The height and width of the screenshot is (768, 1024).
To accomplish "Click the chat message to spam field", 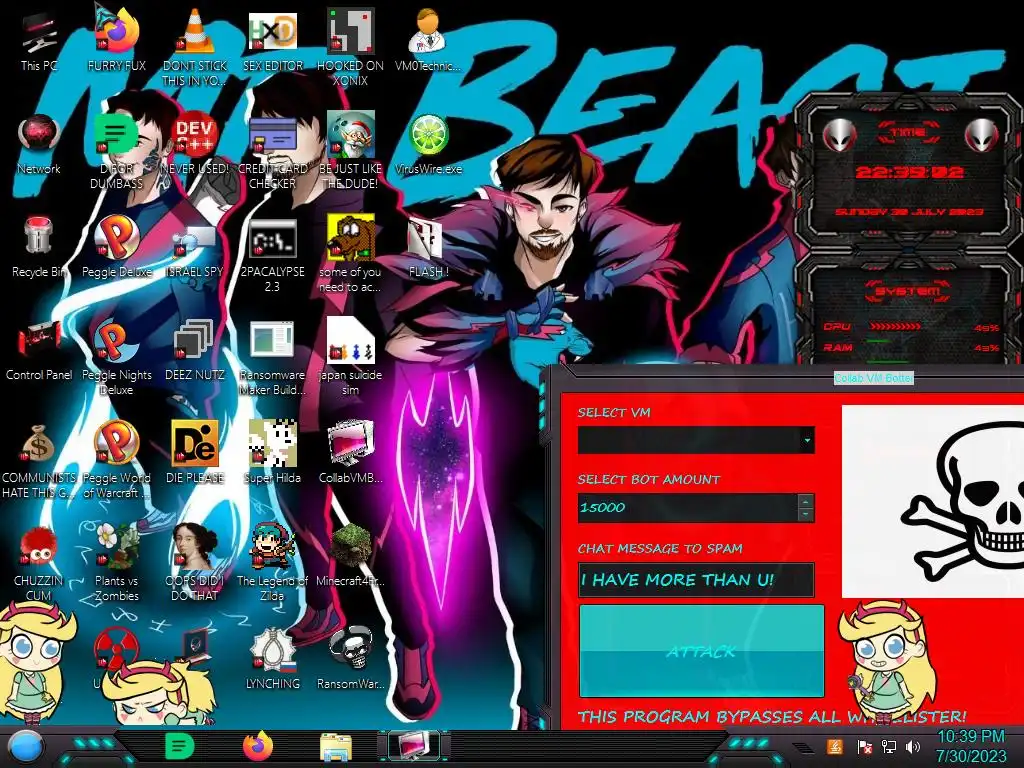I will [696, 580].
